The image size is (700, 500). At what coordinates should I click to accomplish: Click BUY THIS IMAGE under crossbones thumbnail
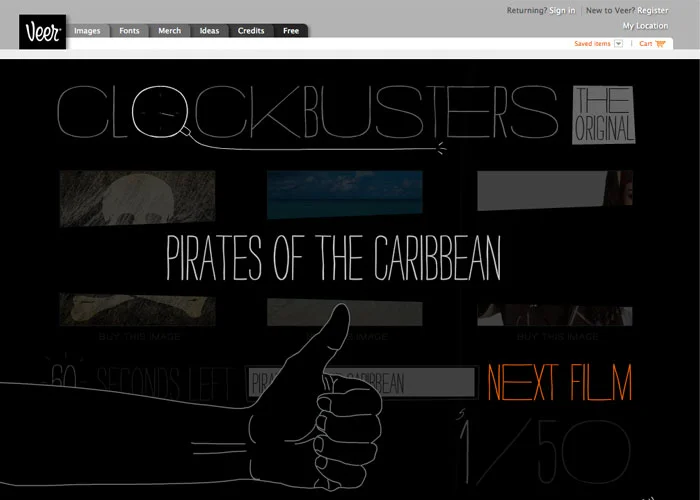click(x=140, y=337)
